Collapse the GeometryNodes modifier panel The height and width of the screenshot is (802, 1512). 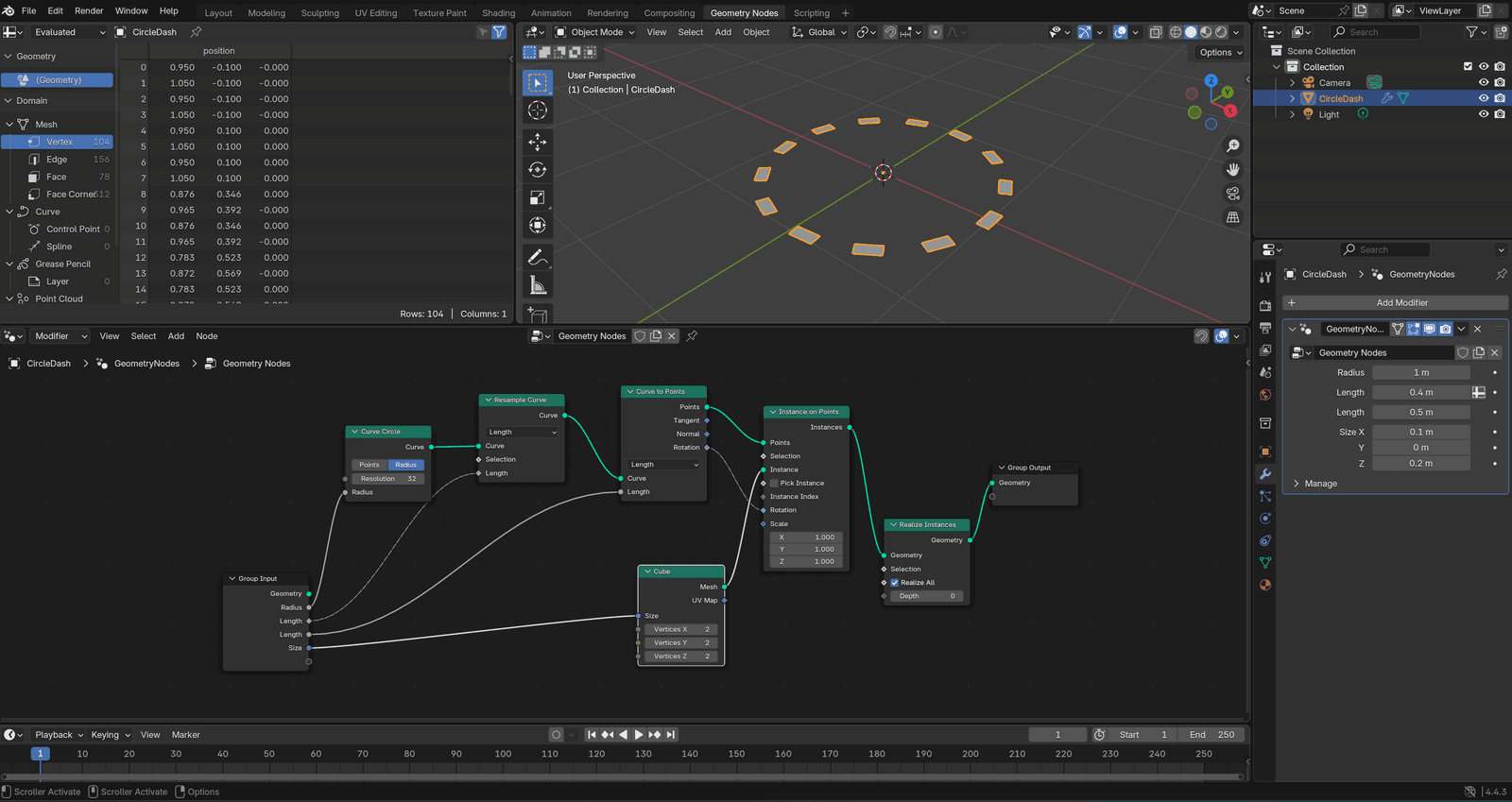tap(1293, 329)
